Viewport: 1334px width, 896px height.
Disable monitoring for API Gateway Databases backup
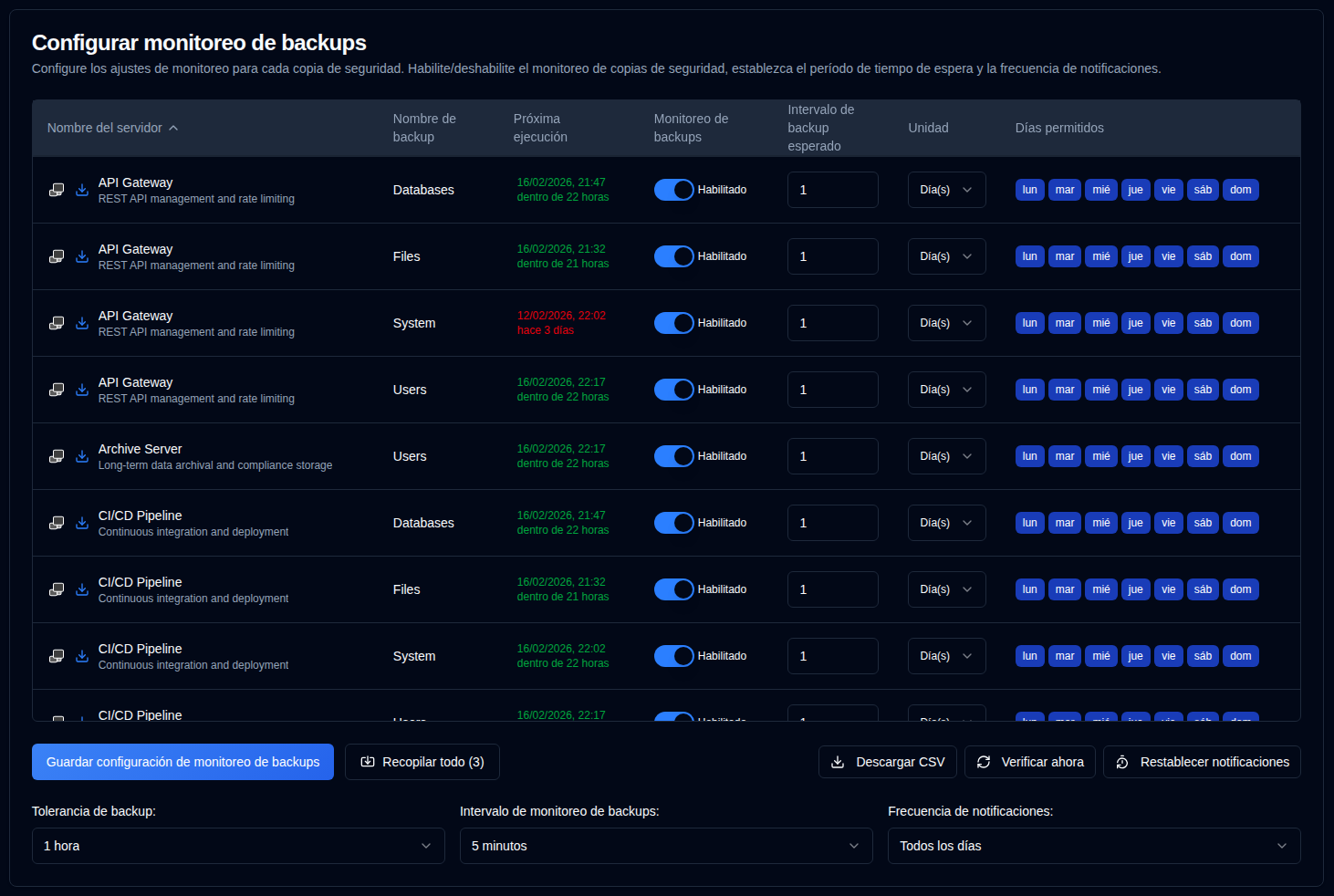(x=673, y=190)
